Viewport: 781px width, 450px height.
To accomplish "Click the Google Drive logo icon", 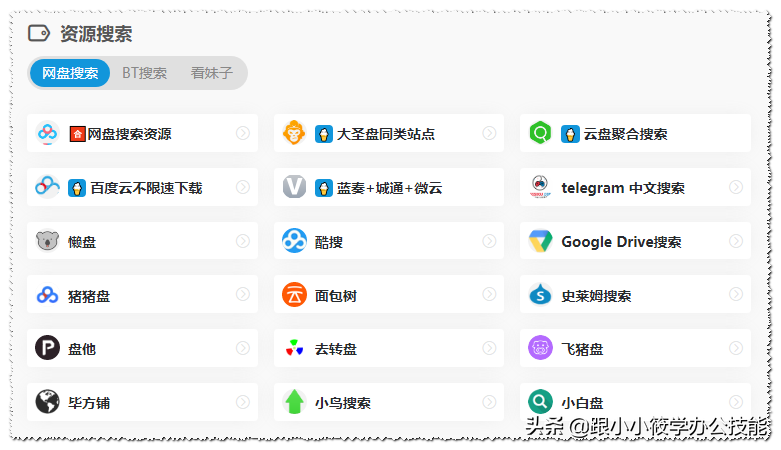I will pos(540,241).
